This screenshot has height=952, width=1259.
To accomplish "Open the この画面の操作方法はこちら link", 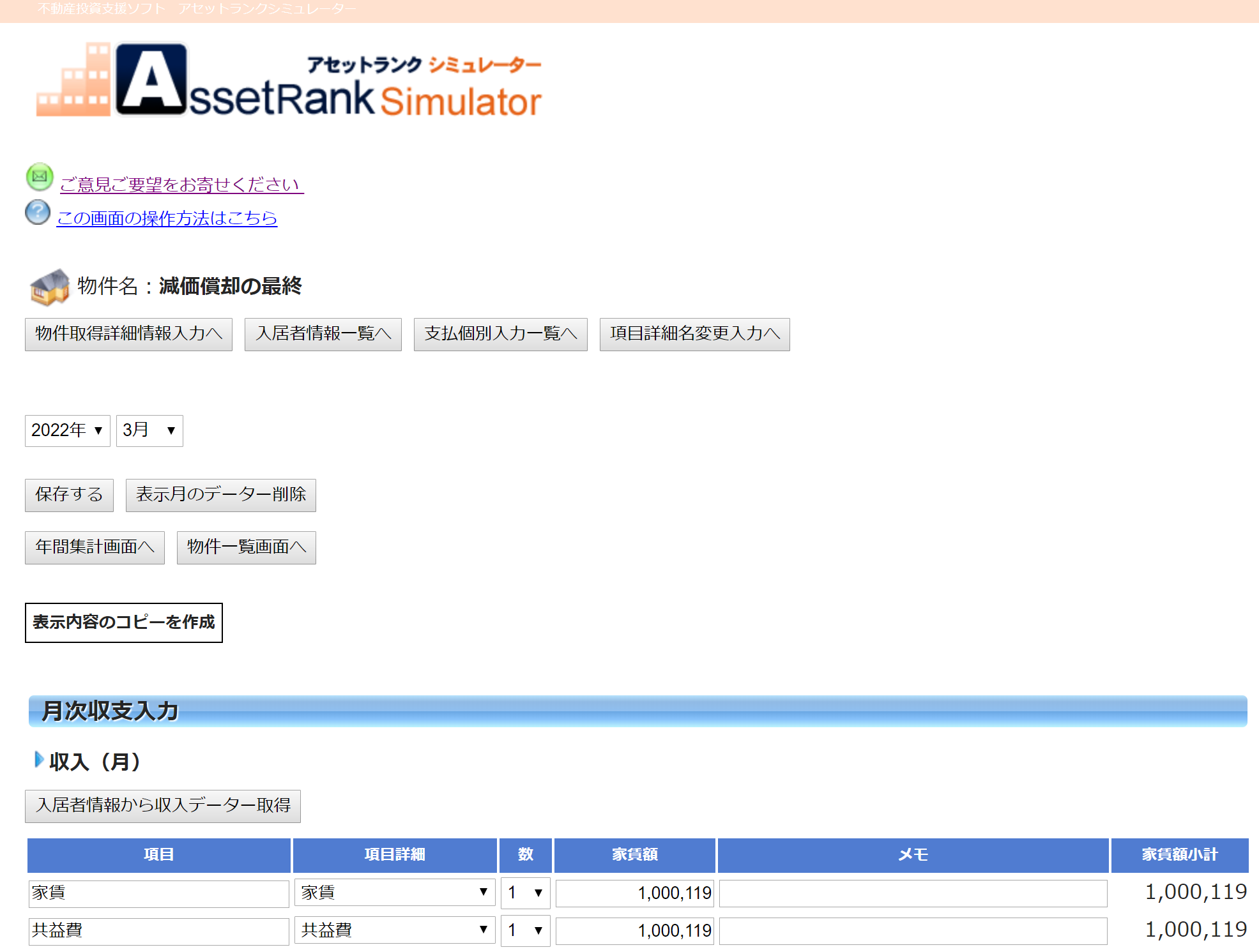I will [x=167, y=218].
